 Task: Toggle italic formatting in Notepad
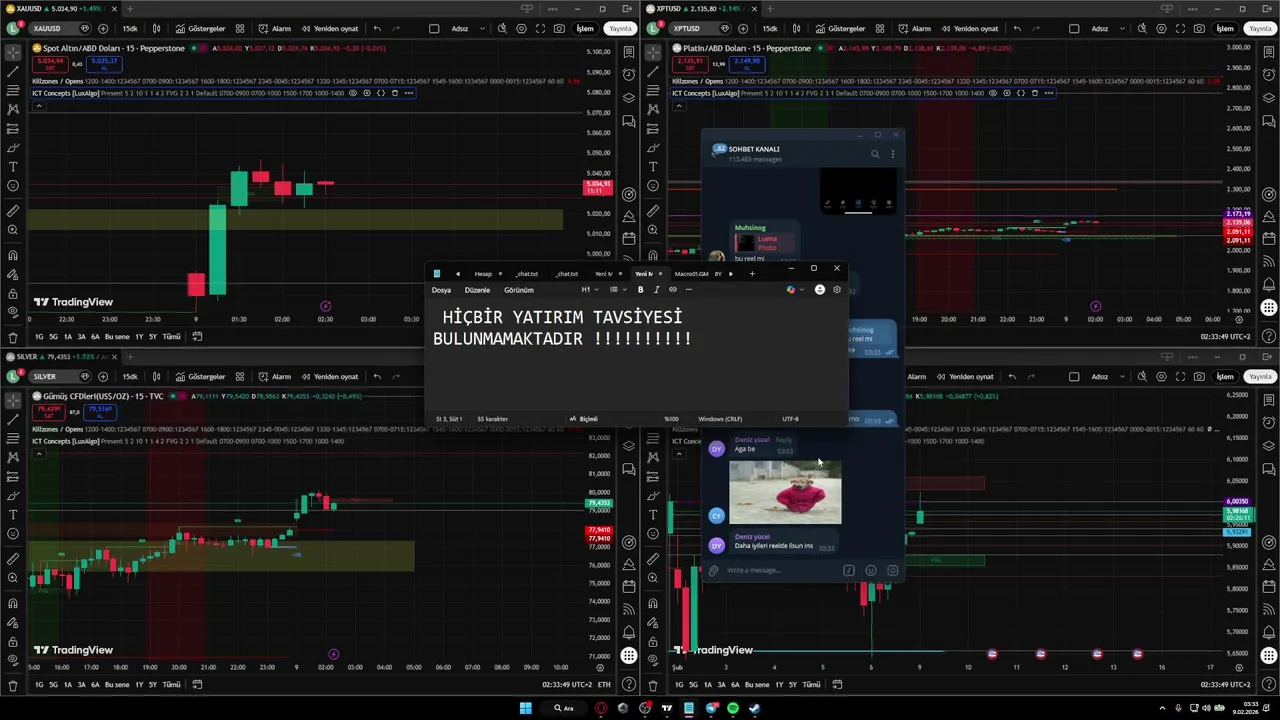coord(656,290)
